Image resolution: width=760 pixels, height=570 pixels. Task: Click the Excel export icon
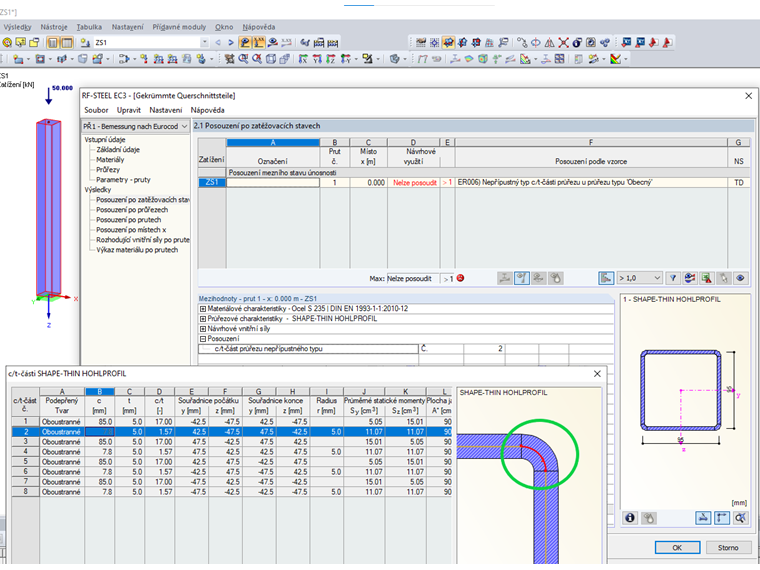(x=706, y=278)
